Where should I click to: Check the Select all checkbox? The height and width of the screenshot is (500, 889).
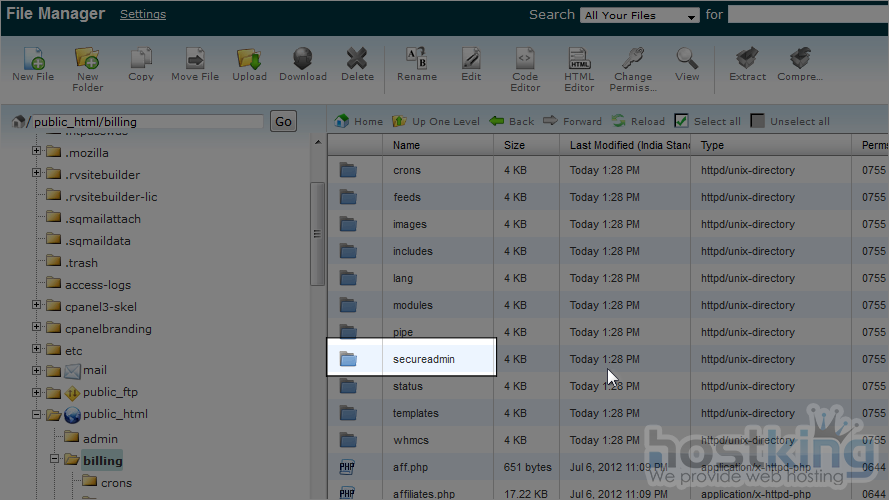click(x=681, y=121)
